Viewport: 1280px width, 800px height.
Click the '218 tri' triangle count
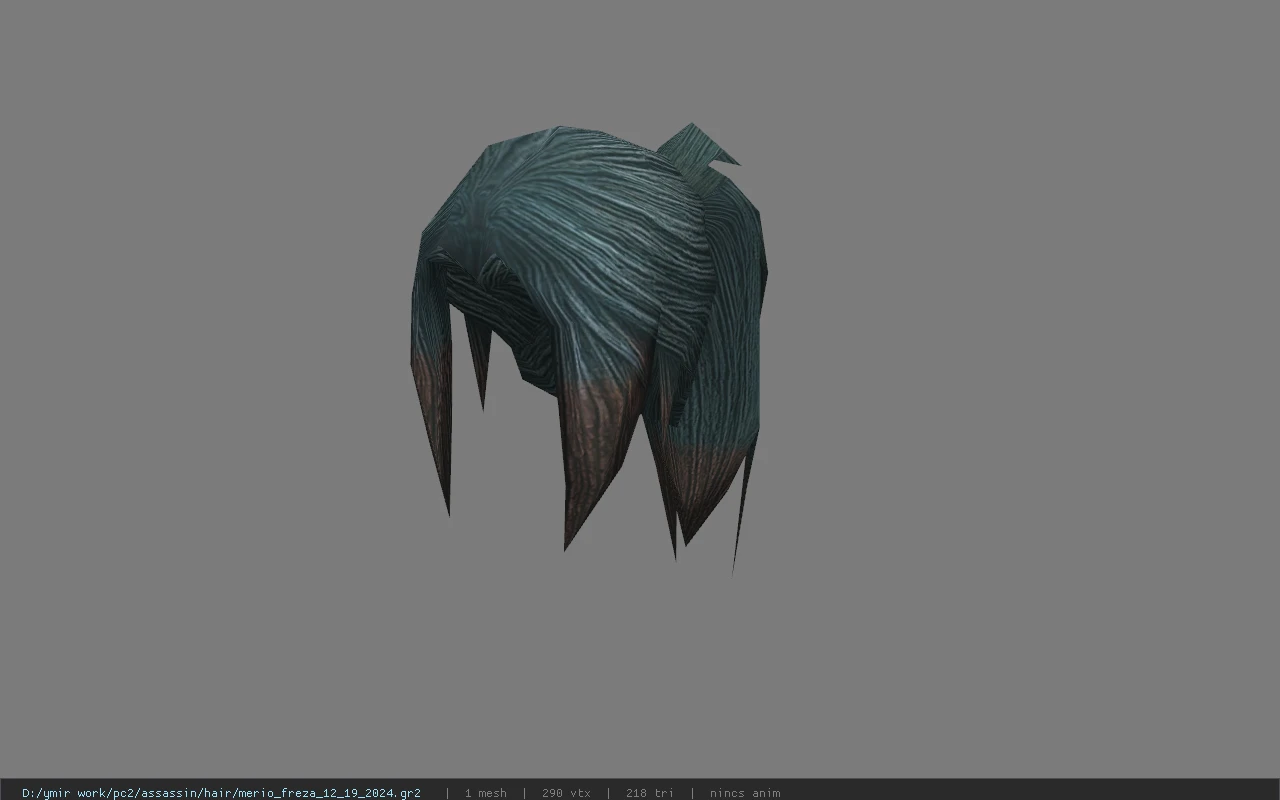[x=650, y=793]
